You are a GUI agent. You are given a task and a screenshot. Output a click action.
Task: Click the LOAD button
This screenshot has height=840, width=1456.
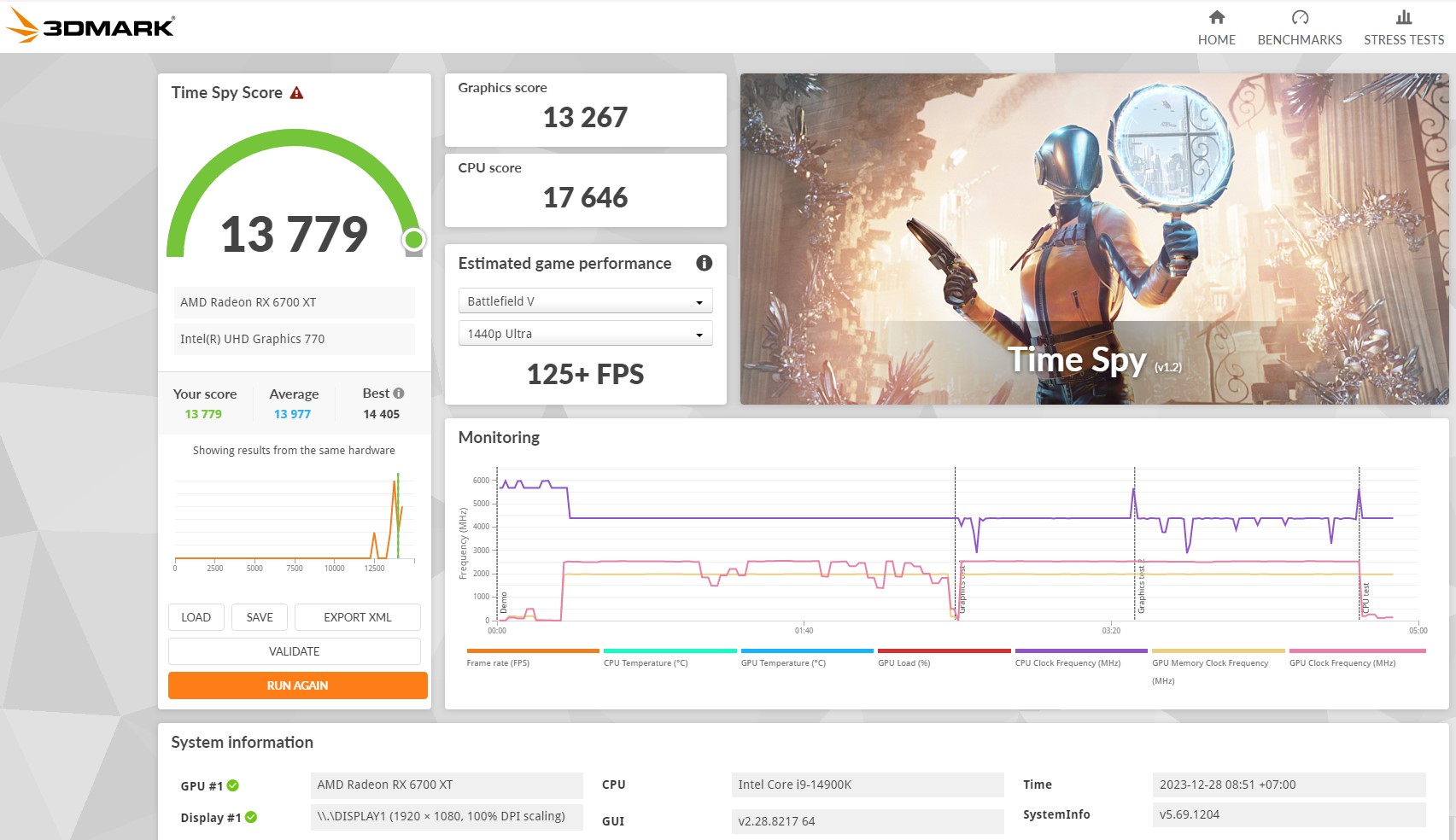[196, 617]
